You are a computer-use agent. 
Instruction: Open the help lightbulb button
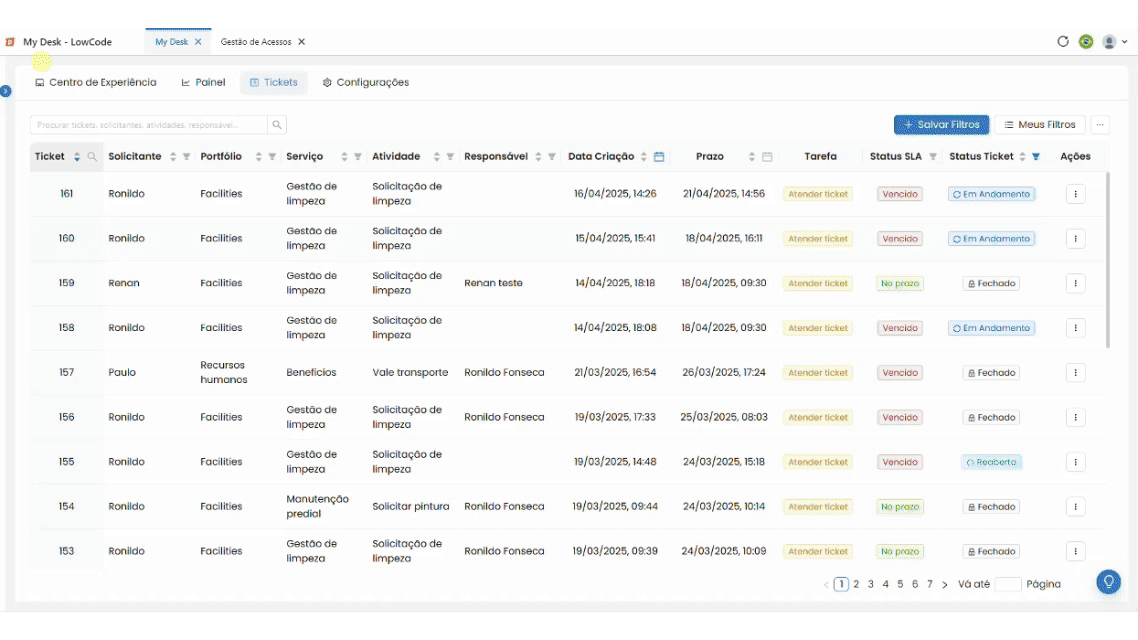(1108, 582)
